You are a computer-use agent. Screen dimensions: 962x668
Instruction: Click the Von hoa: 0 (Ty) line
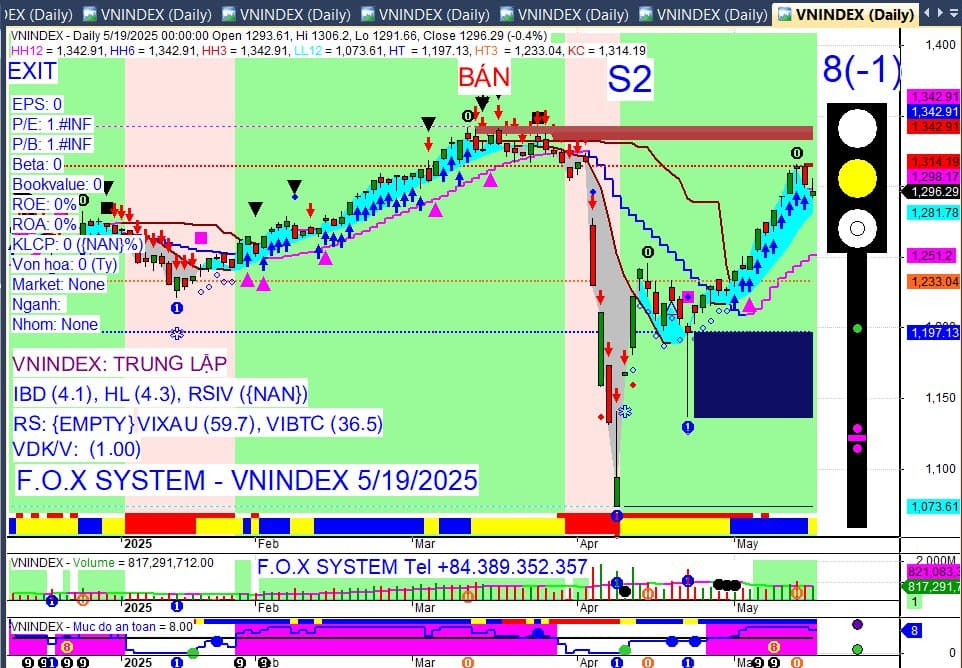click(x=64, y=264)
